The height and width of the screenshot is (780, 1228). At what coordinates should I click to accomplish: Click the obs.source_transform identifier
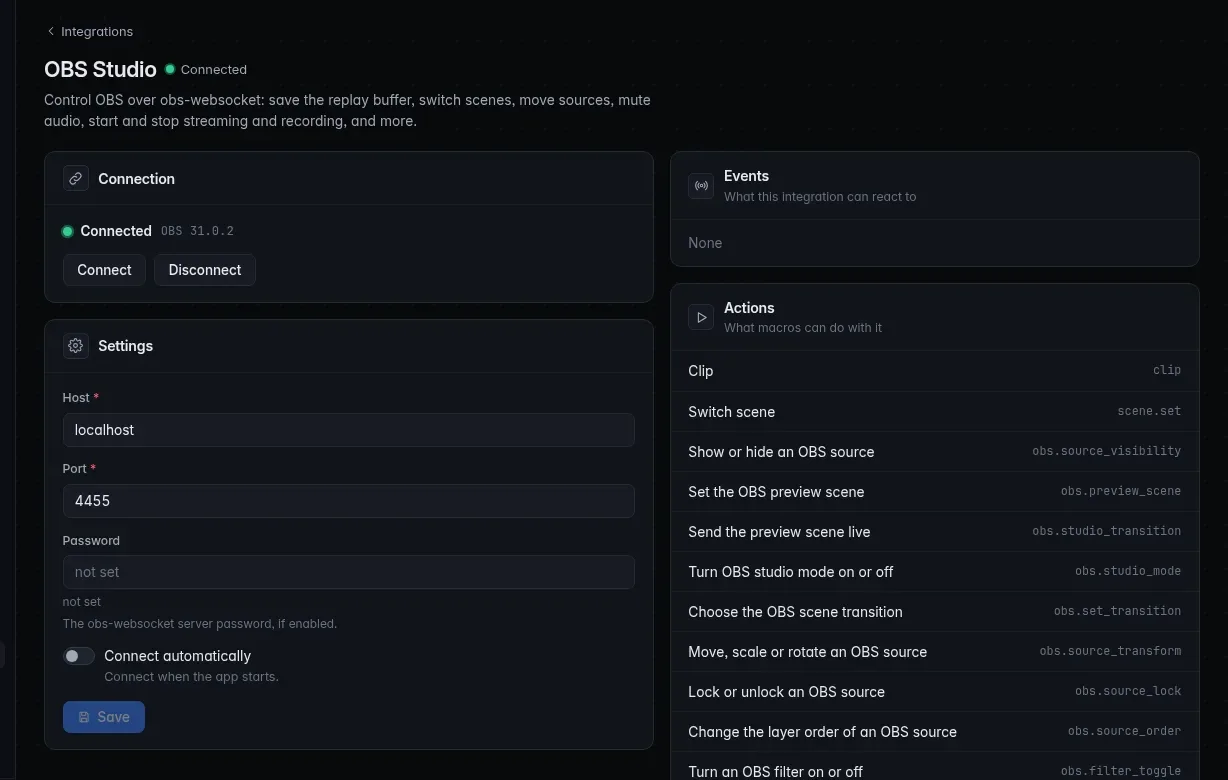coord(1110,651)
